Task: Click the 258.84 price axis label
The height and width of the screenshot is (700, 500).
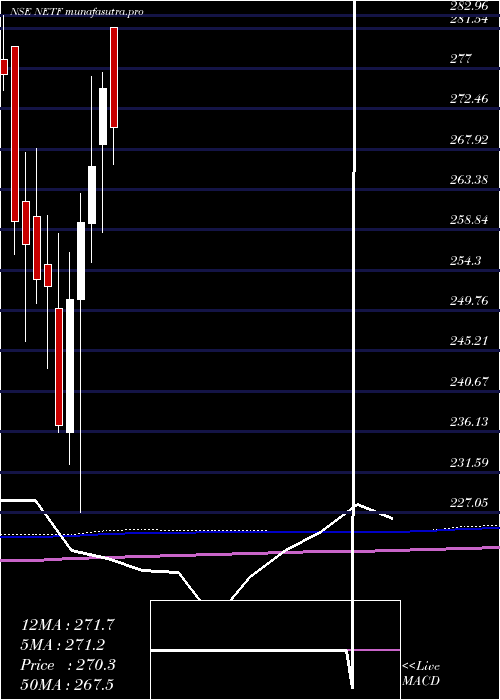Action: click(469, 220)
